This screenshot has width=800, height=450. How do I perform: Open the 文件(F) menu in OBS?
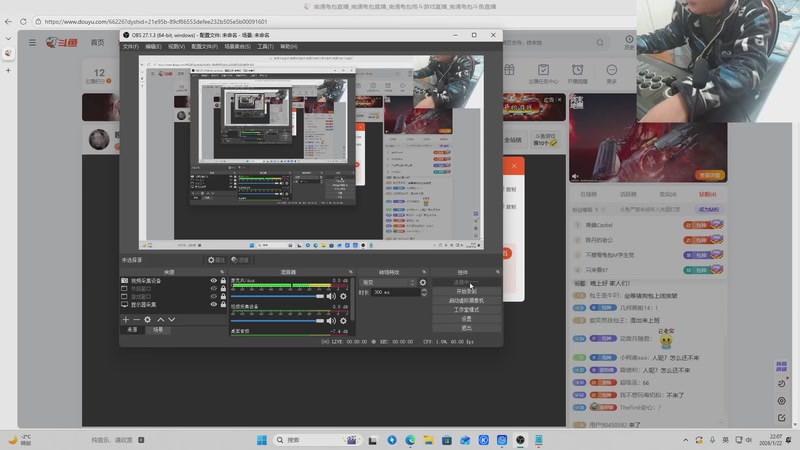131,46
